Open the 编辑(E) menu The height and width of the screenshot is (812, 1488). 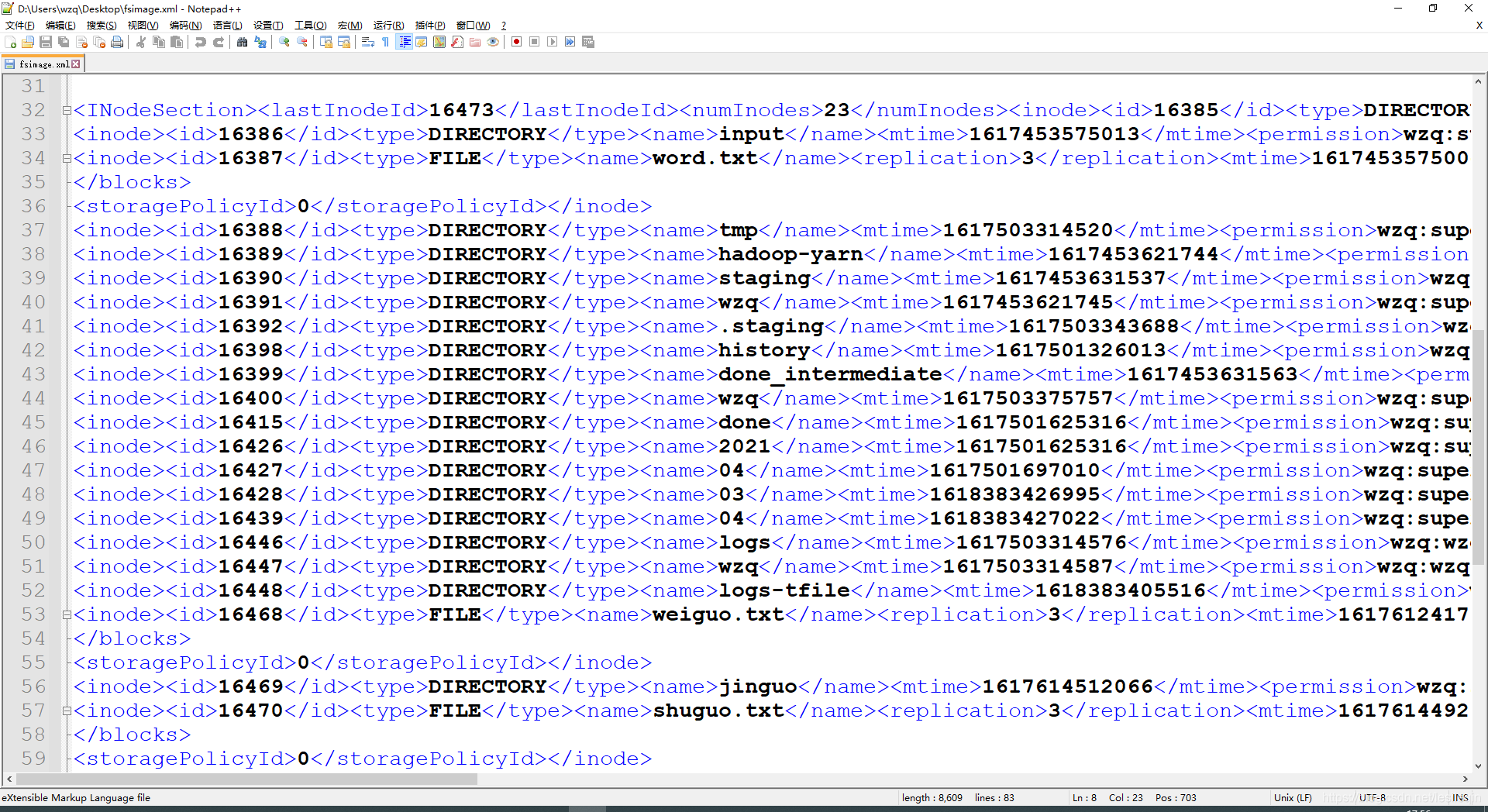coord(60,26)
